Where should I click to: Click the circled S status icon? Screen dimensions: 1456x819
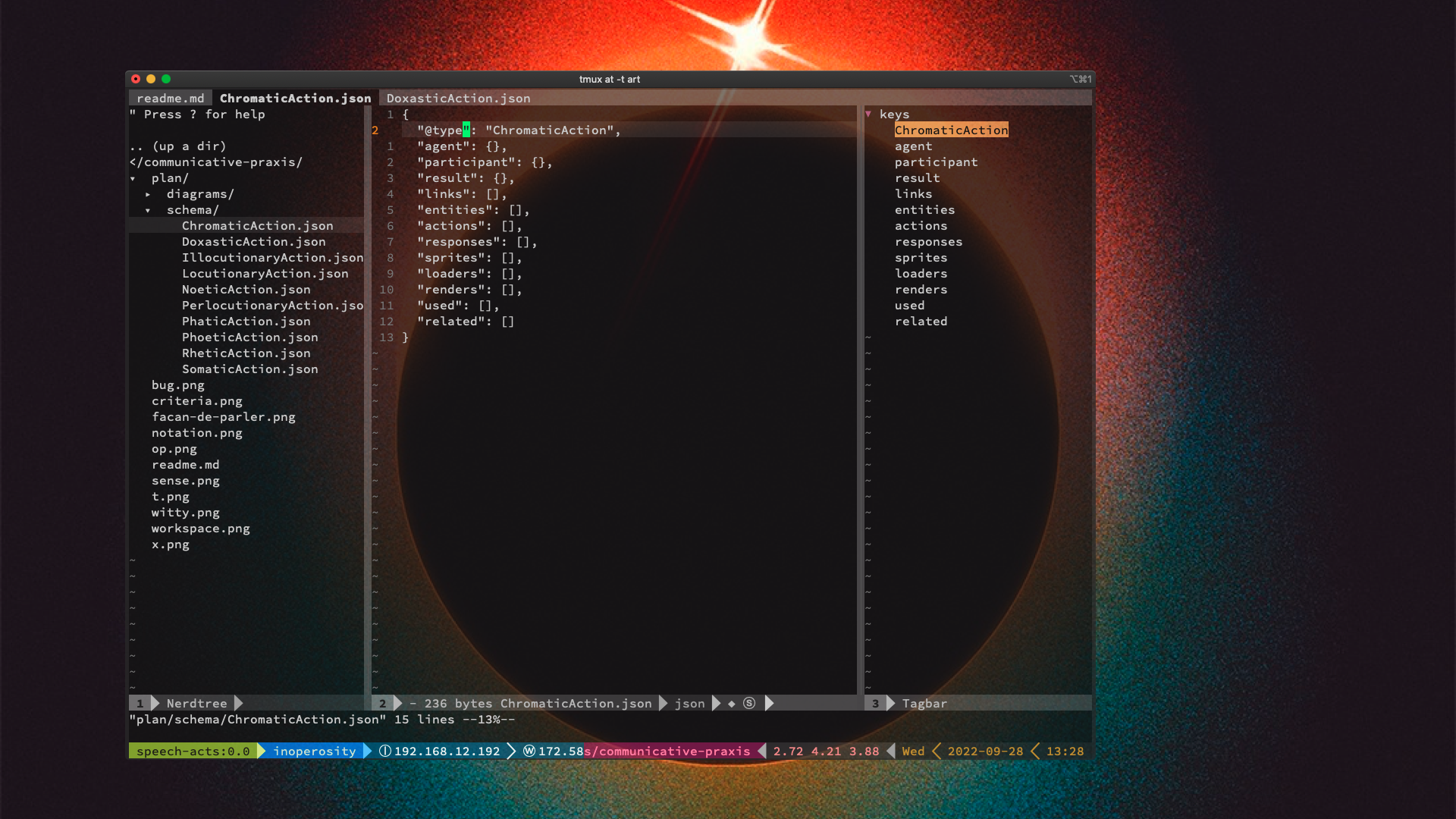[749, 703]
